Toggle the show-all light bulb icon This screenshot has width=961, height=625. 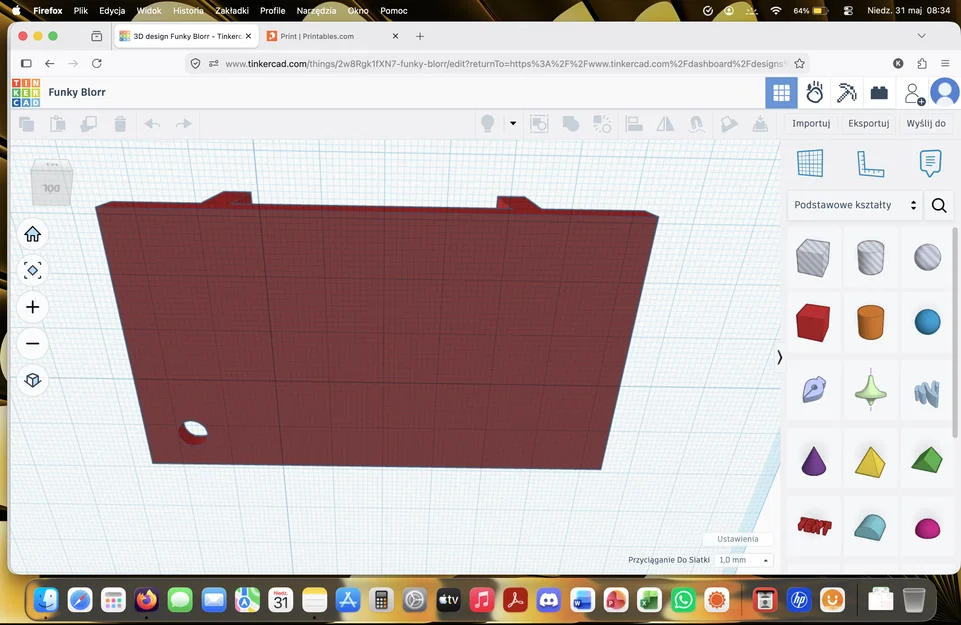click(x=487, y=124)
